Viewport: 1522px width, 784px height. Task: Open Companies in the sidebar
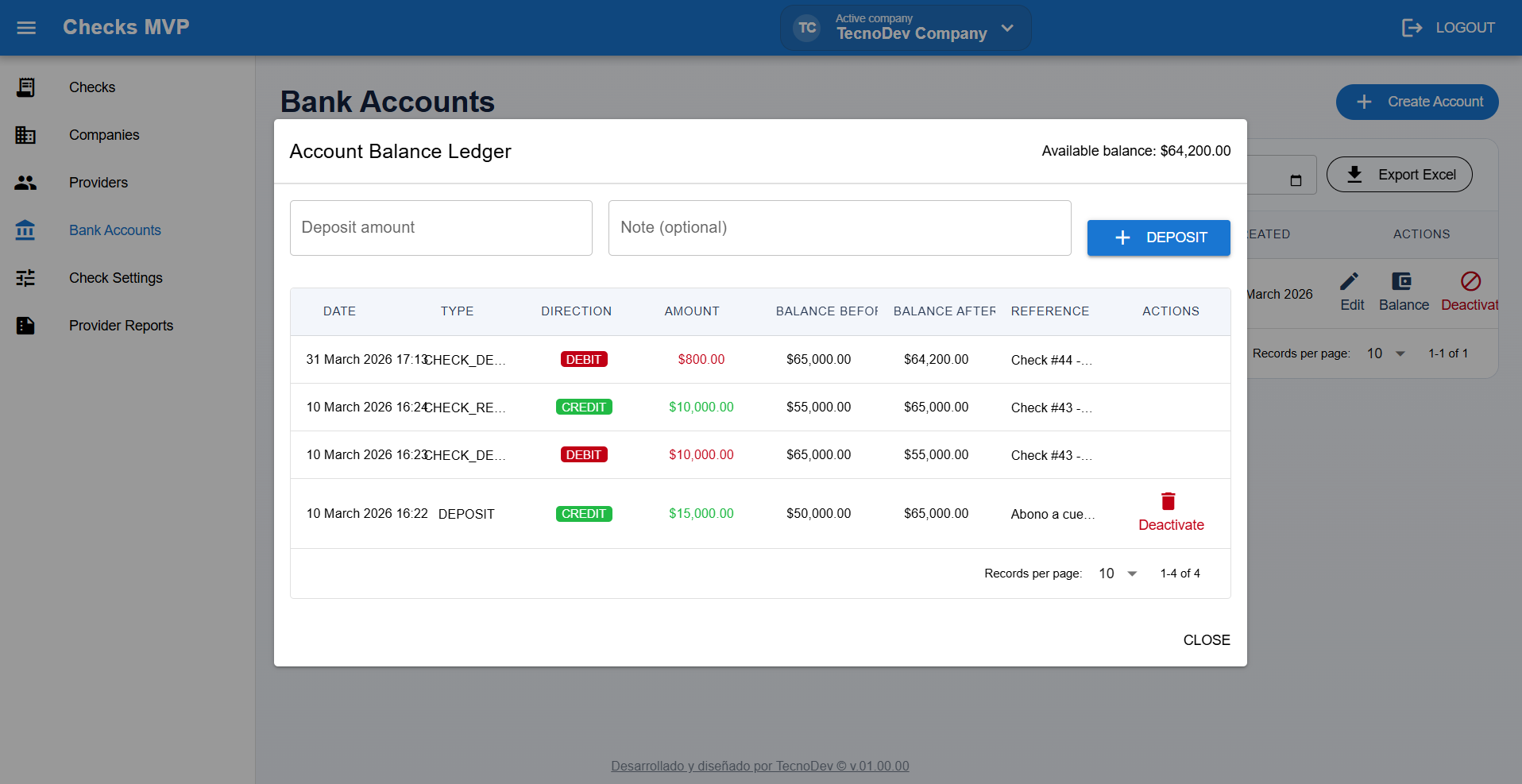coord(104,135)
